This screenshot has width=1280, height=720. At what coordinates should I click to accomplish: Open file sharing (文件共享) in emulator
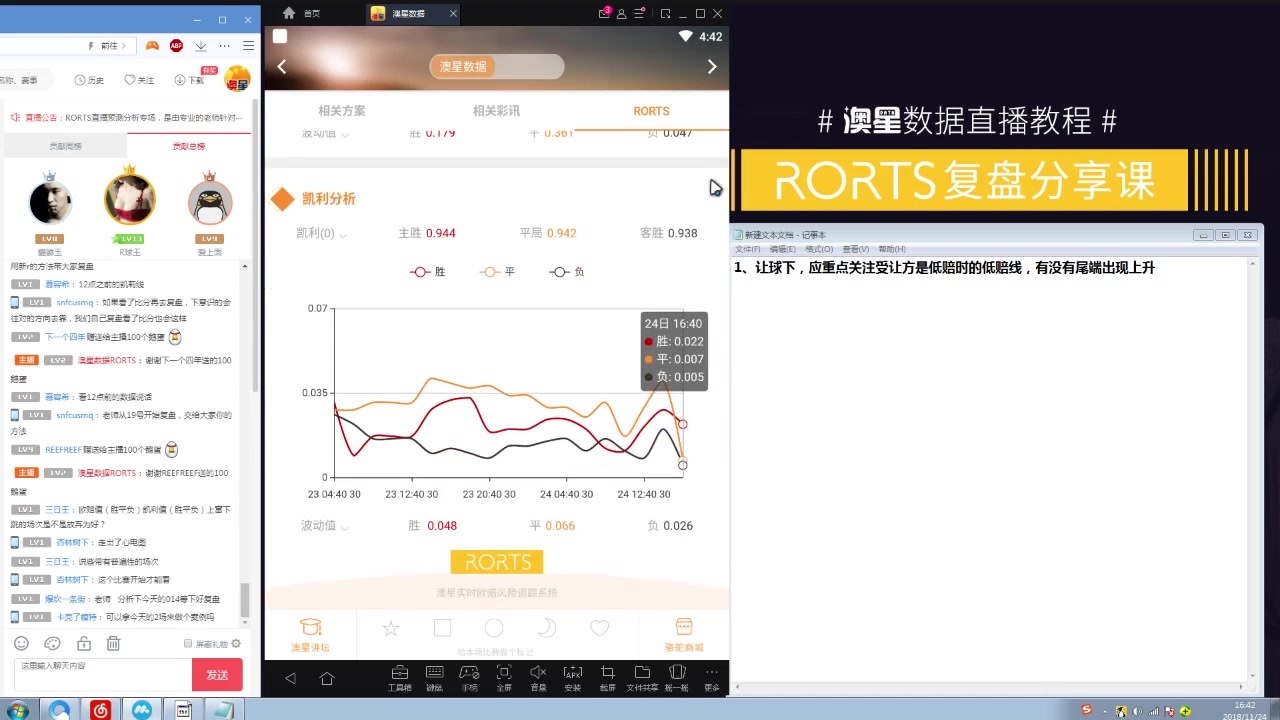(x=642, y=678)
